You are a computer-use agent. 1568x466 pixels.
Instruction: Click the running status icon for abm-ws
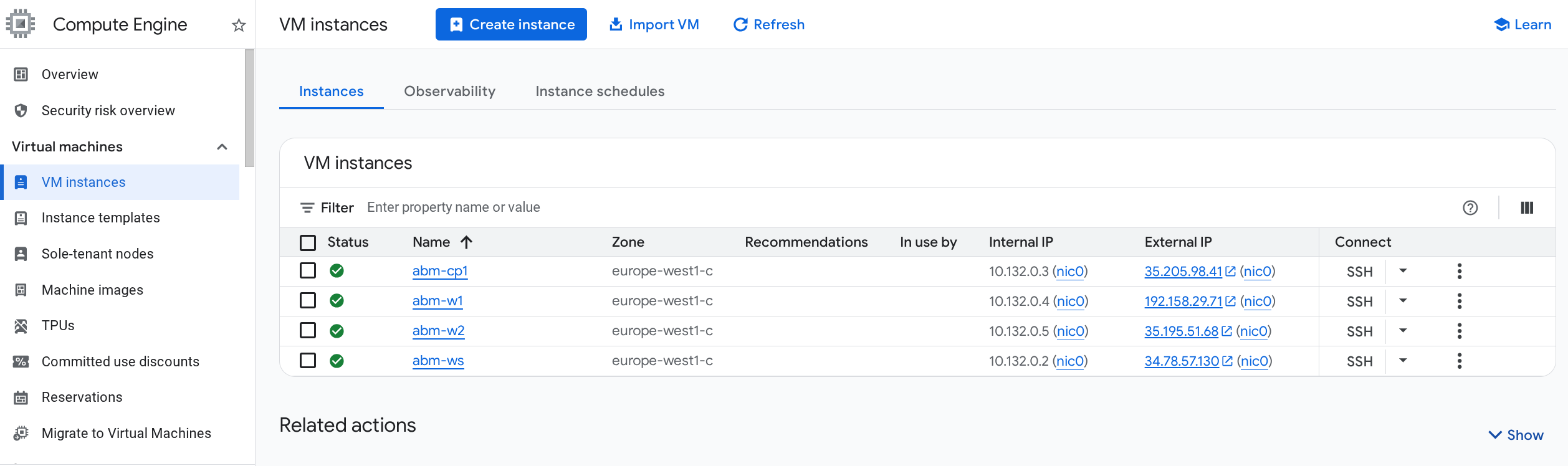(x=337, y=360)
